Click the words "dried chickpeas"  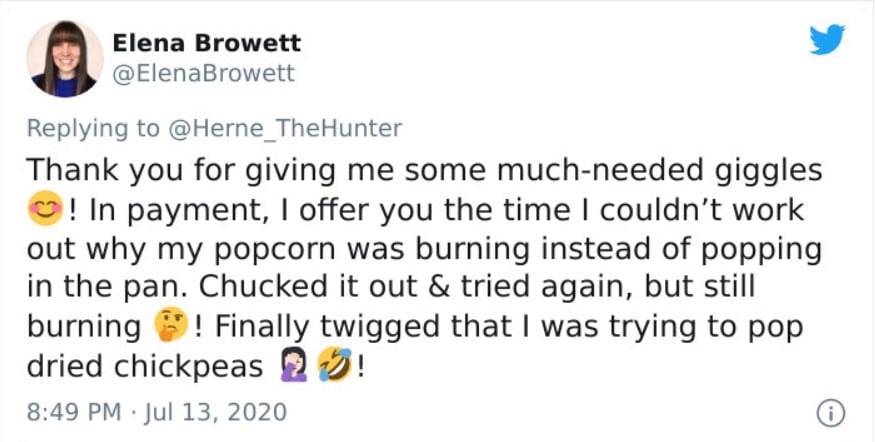pos(145,366)
